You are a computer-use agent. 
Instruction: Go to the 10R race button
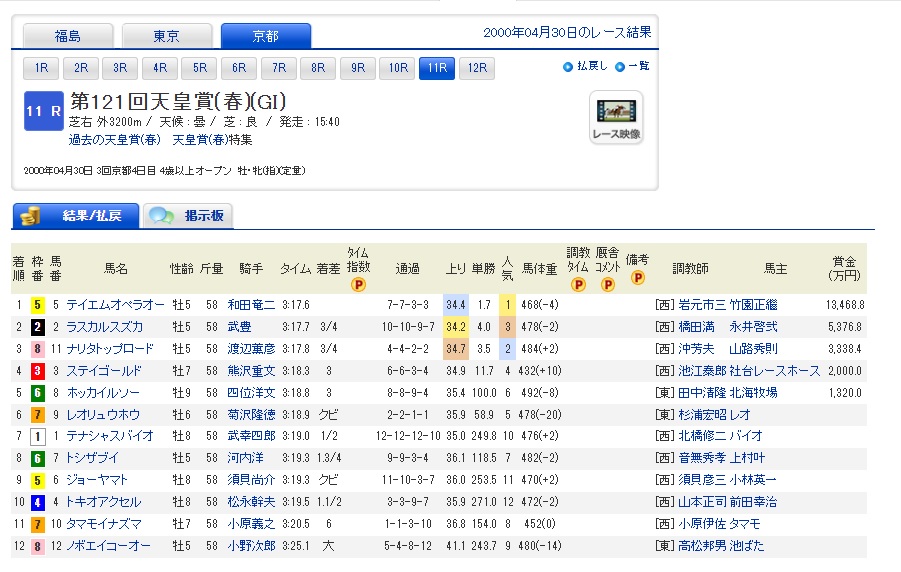[398, 68]
